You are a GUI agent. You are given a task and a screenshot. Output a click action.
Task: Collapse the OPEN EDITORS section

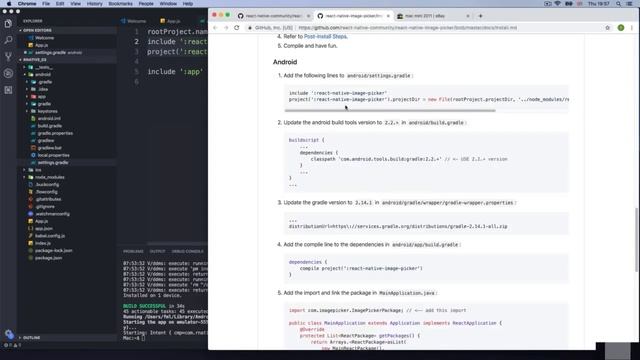click(37, 30)
